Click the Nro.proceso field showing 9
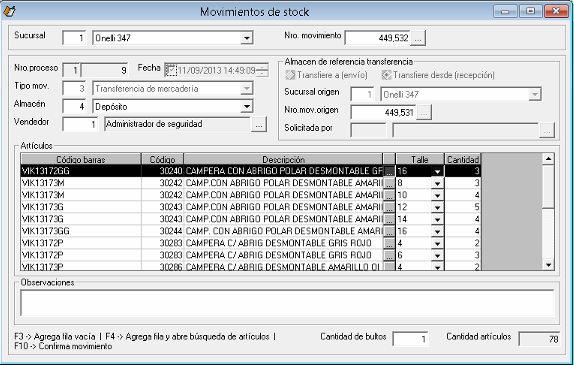Image resolution: width=574 pixels, height=365 pixels. (104, 70)
